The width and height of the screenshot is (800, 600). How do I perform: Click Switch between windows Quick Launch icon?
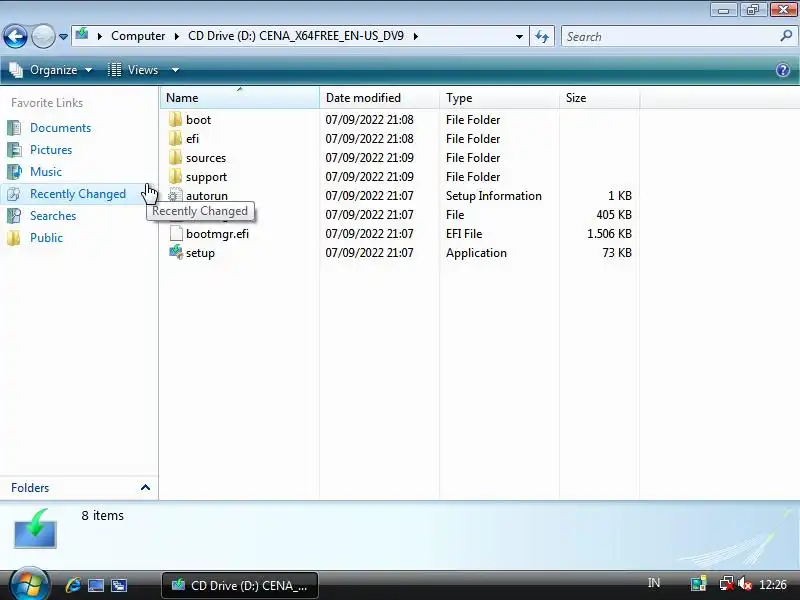(x=119, y=585)
